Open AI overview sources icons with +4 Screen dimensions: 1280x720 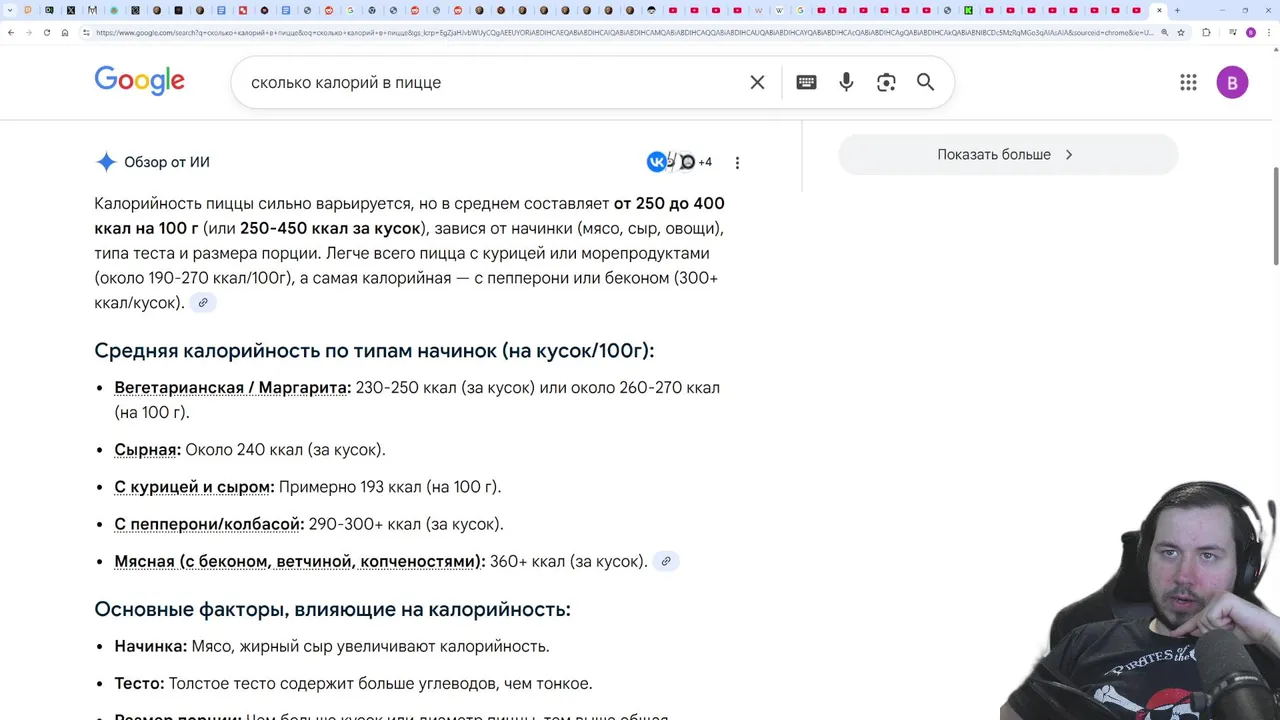tap(679, 162)
